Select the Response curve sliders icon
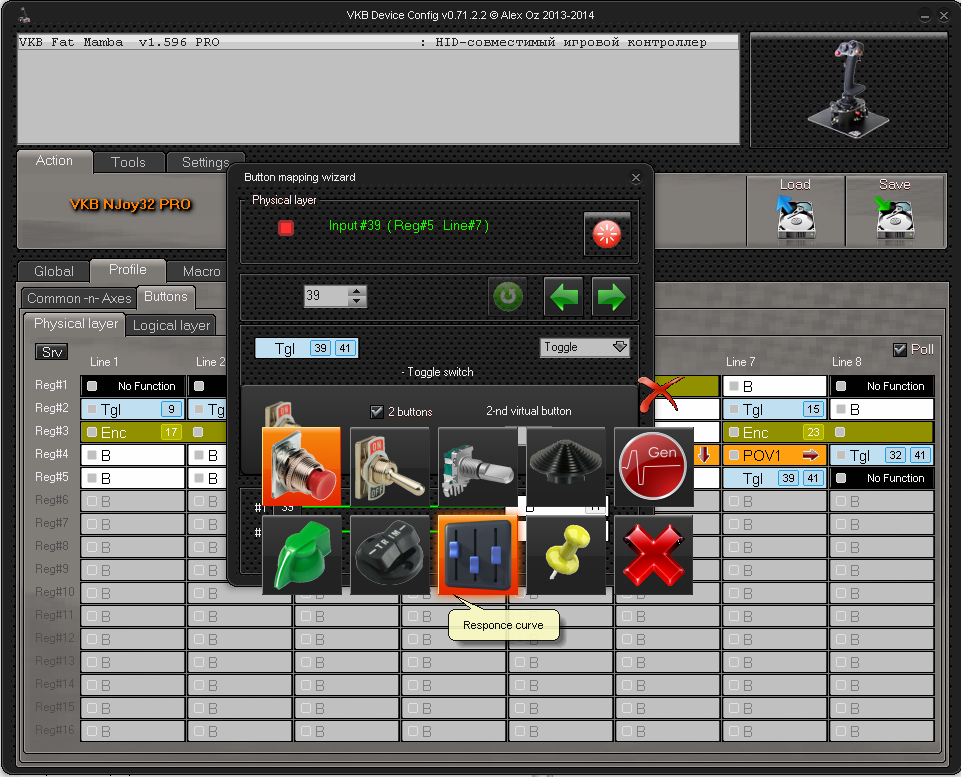The width and height of the screenshot is (961, 777). click(x=477, y=555)
